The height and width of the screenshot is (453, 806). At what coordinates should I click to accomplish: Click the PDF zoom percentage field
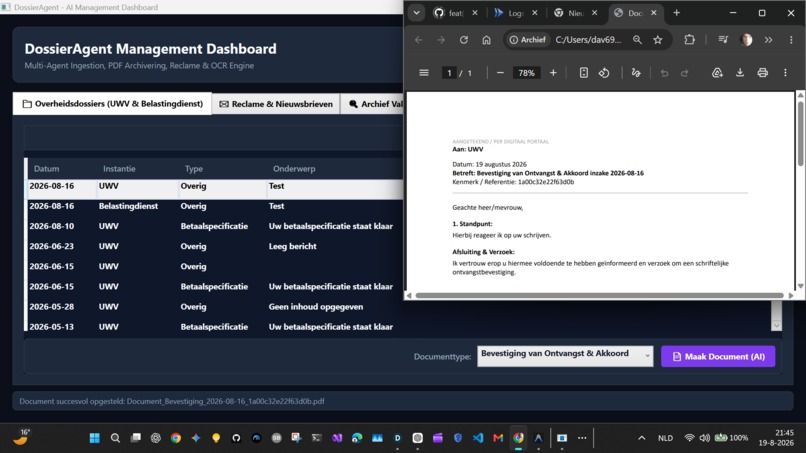[526, 73]
